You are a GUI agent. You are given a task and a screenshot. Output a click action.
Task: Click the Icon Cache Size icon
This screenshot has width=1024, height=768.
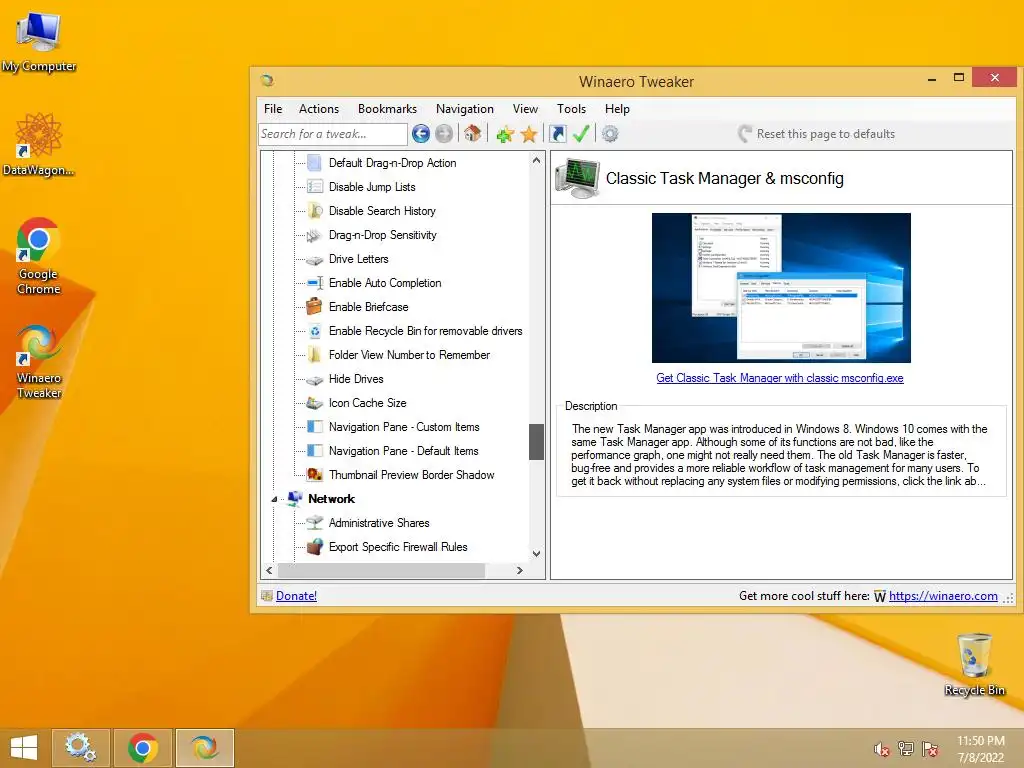(x=314, y=403)
